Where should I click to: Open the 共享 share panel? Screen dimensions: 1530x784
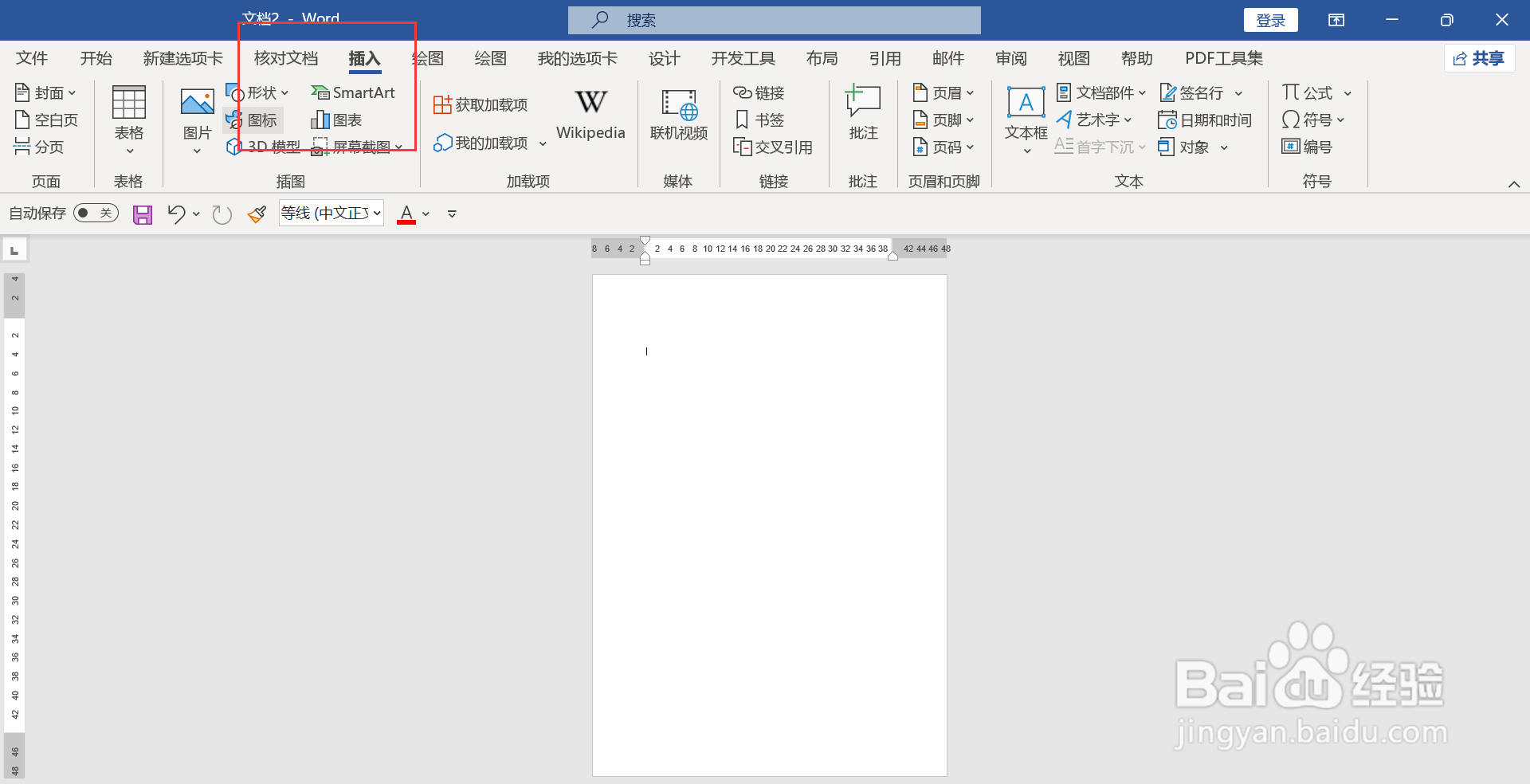[1479, 58]
